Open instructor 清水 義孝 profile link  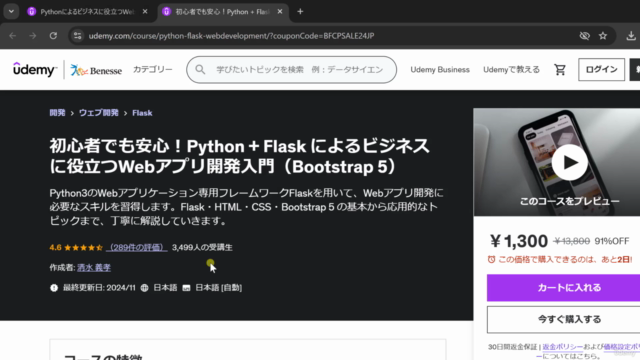(94, 267)
